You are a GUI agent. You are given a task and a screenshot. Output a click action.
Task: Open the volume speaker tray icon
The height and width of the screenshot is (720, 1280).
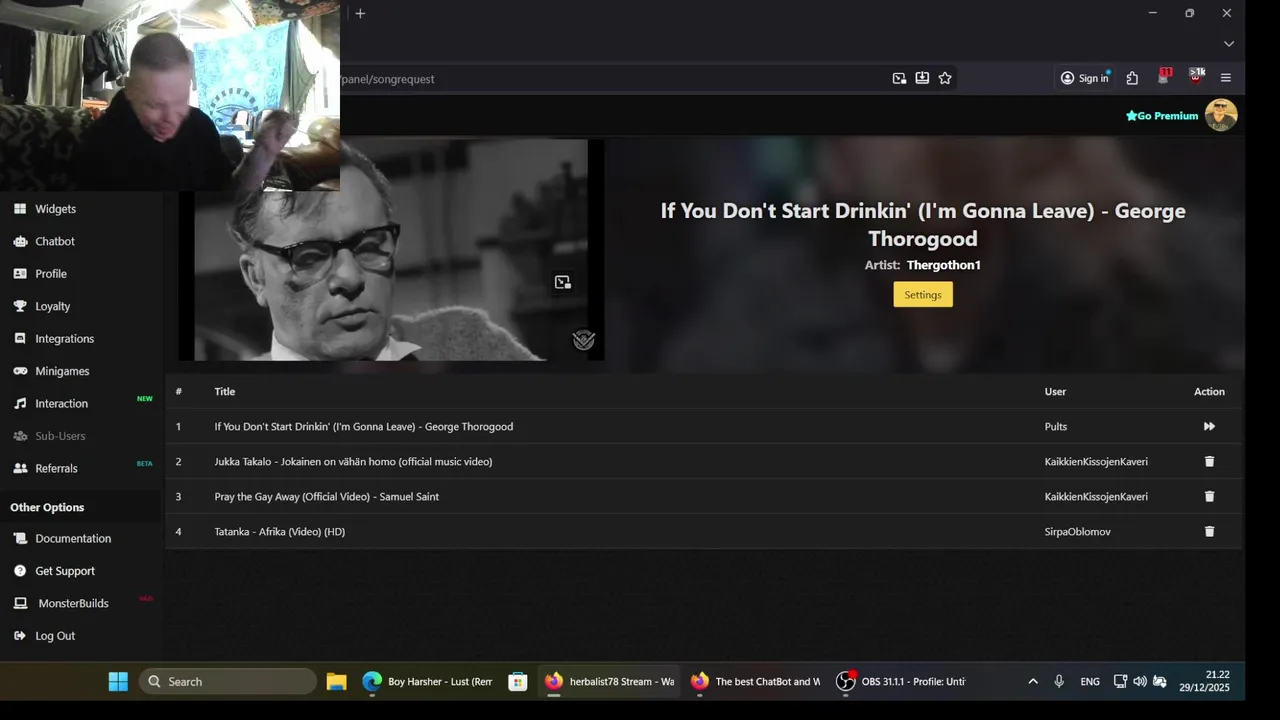[1140, 681]
